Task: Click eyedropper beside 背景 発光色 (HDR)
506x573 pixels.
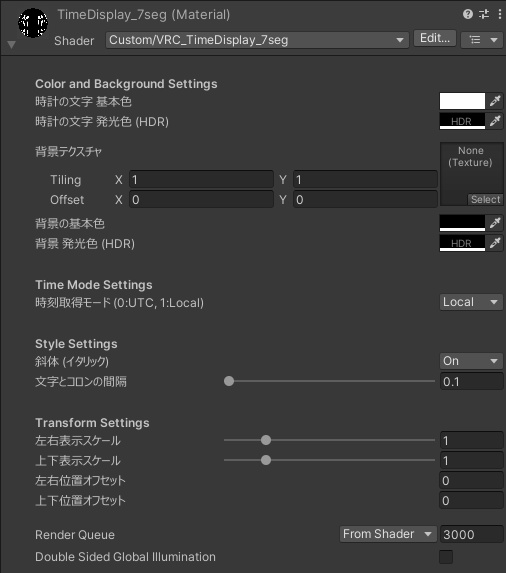Action: point(495,243)
